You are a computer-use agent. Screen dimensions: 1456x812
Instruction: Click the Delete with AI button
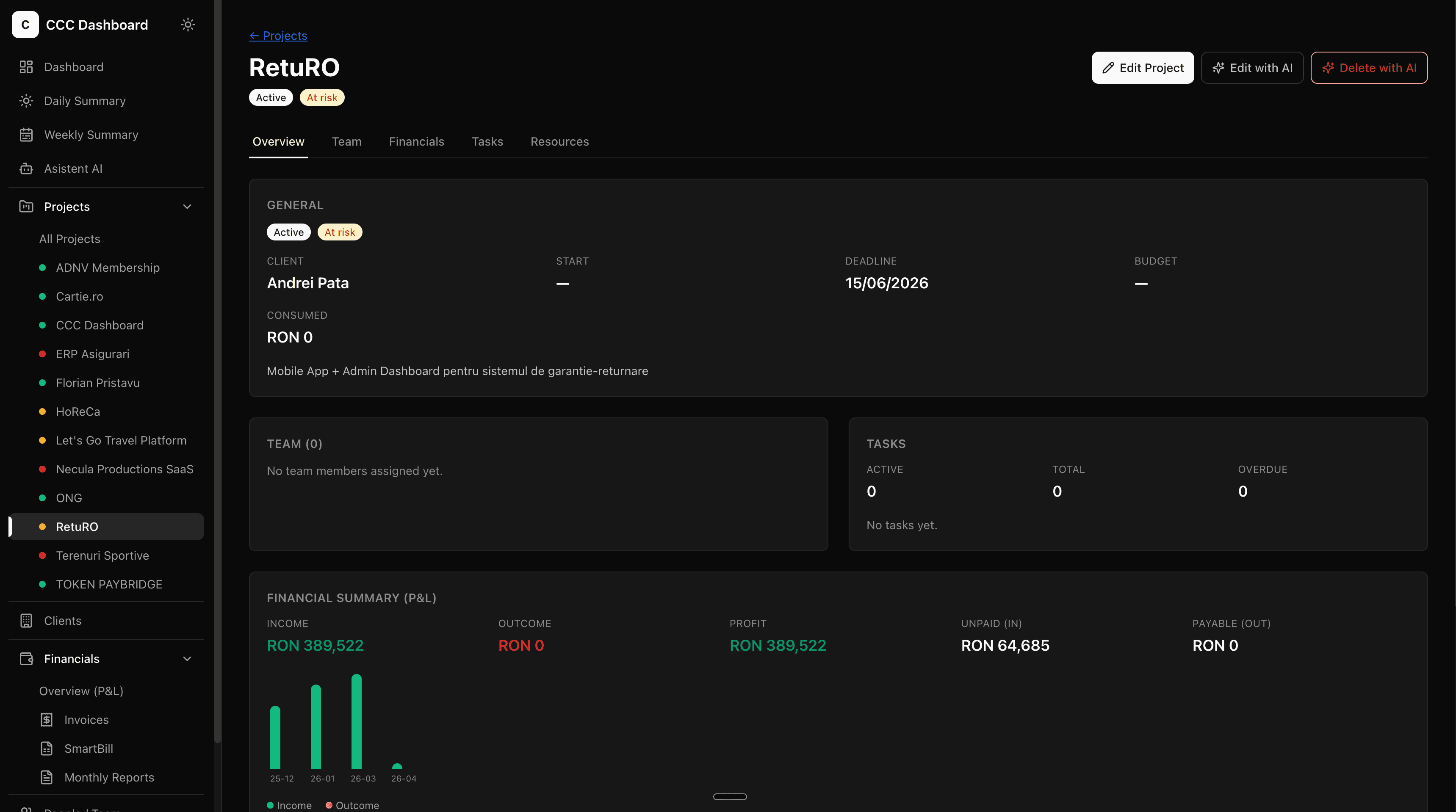pos(1369,68)
